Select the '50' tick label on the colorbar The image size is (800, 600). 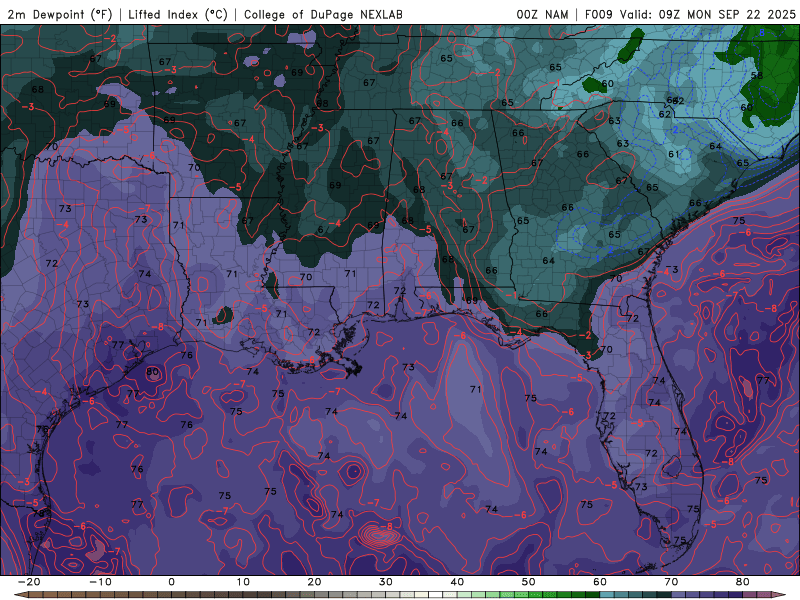click(x=529, y=582)
